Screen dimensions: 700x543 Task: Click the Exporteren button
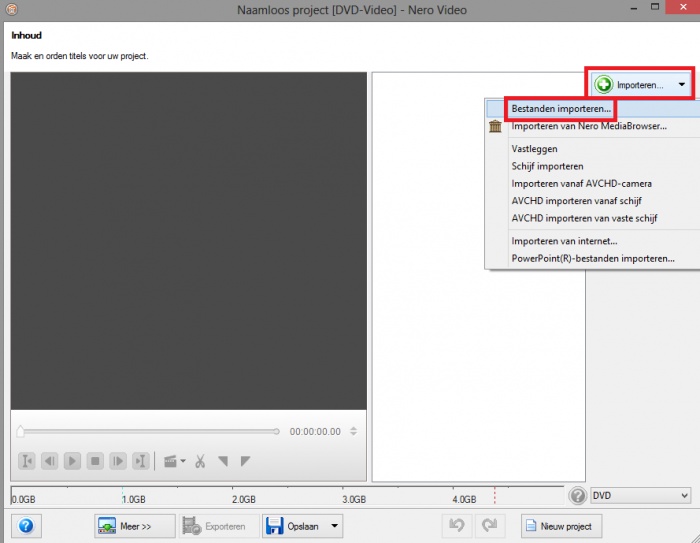point(219,526)
